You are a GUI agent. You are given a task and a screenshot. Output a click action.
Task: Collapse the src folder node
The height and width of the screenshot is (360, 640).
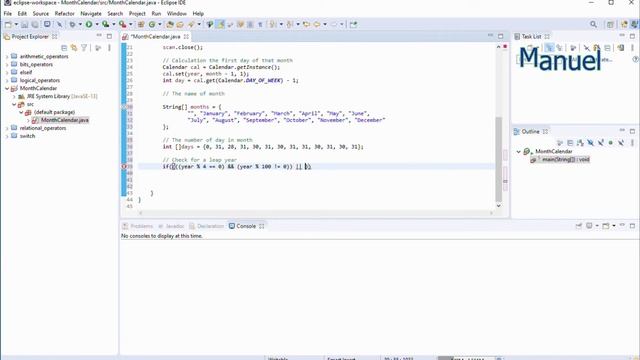(14, 104)
